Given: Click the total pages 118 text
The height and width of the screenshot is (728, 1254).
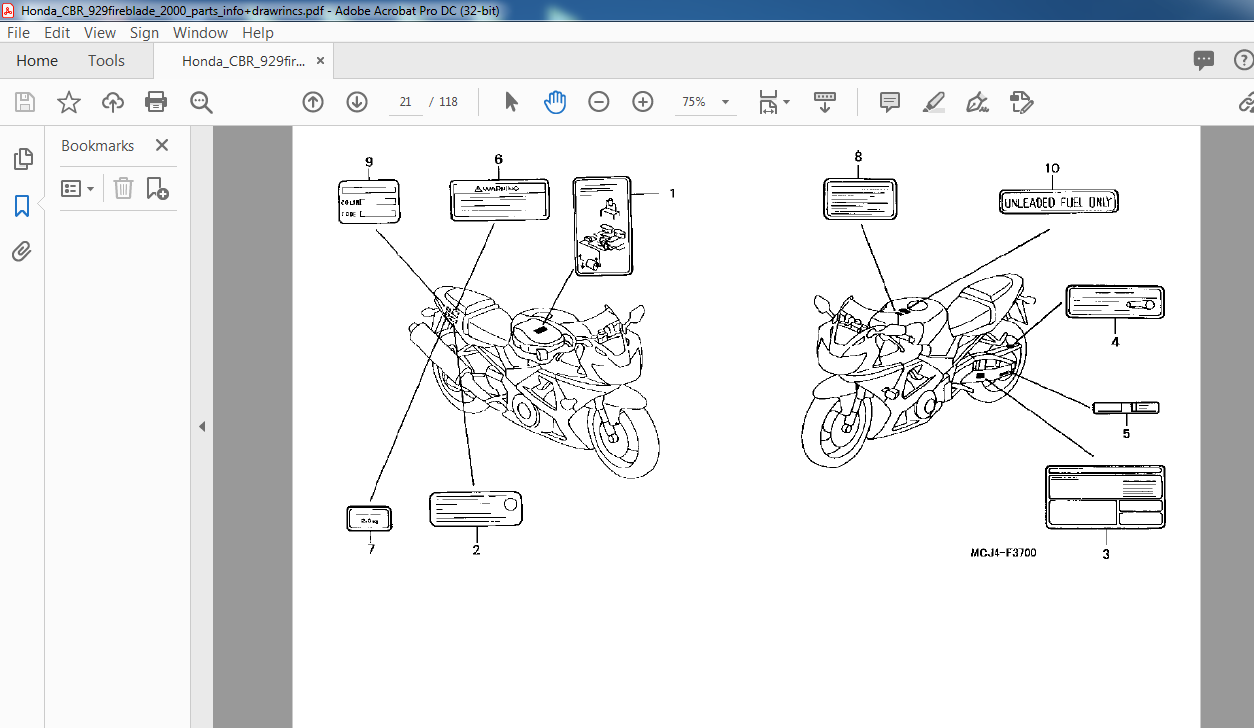Looking at the screenshot, I should (x=449, y=102).
